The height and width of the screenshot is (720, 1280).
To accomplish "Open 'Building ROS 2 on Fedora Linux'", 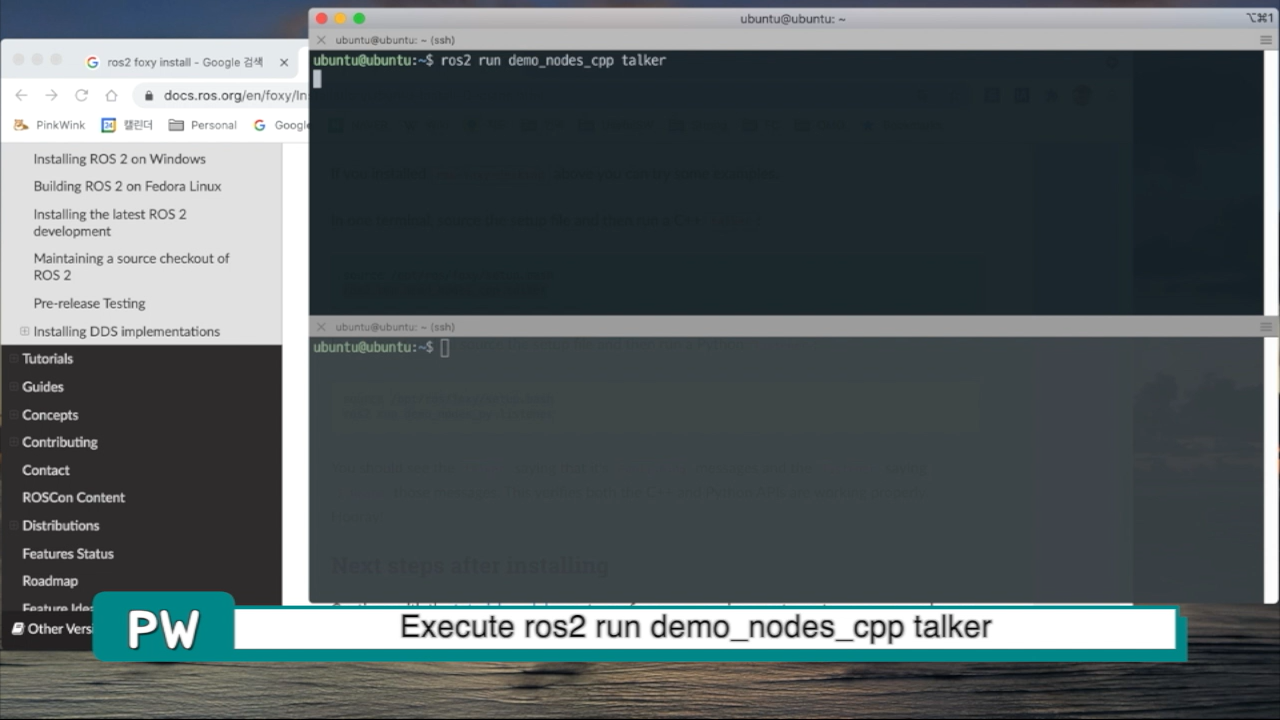I will [x=127, y=186].
